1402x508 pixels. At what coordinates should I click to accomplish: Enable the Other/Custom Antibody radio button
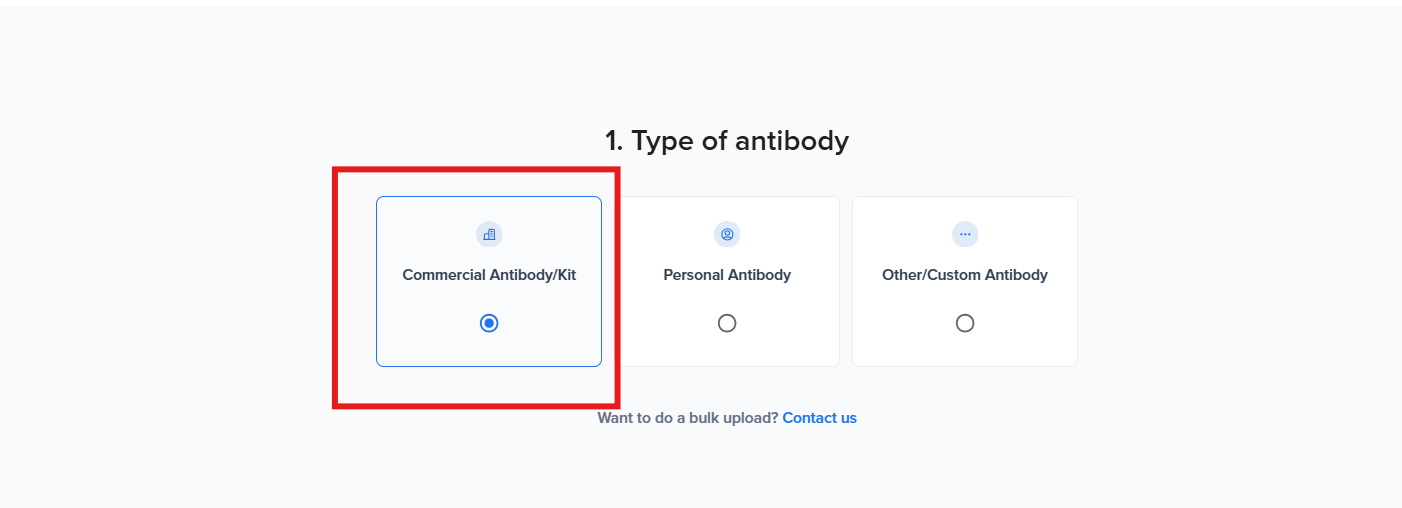[x=965, y=323]
